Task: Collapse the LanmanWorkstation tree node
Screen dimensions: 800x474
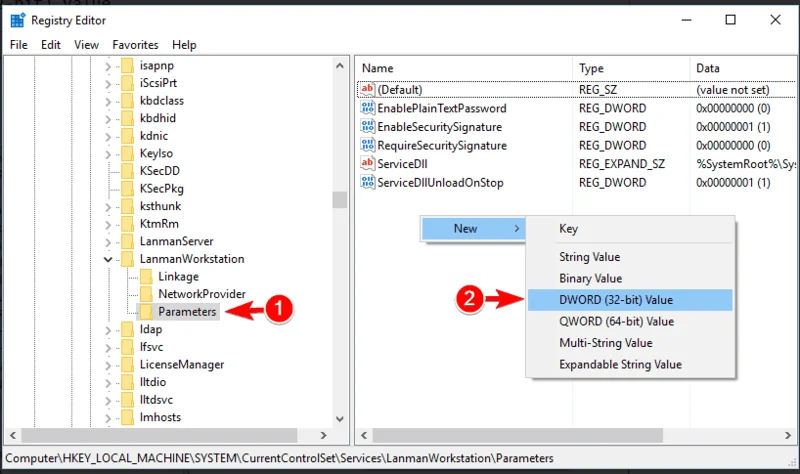Action: pos(108,259)
